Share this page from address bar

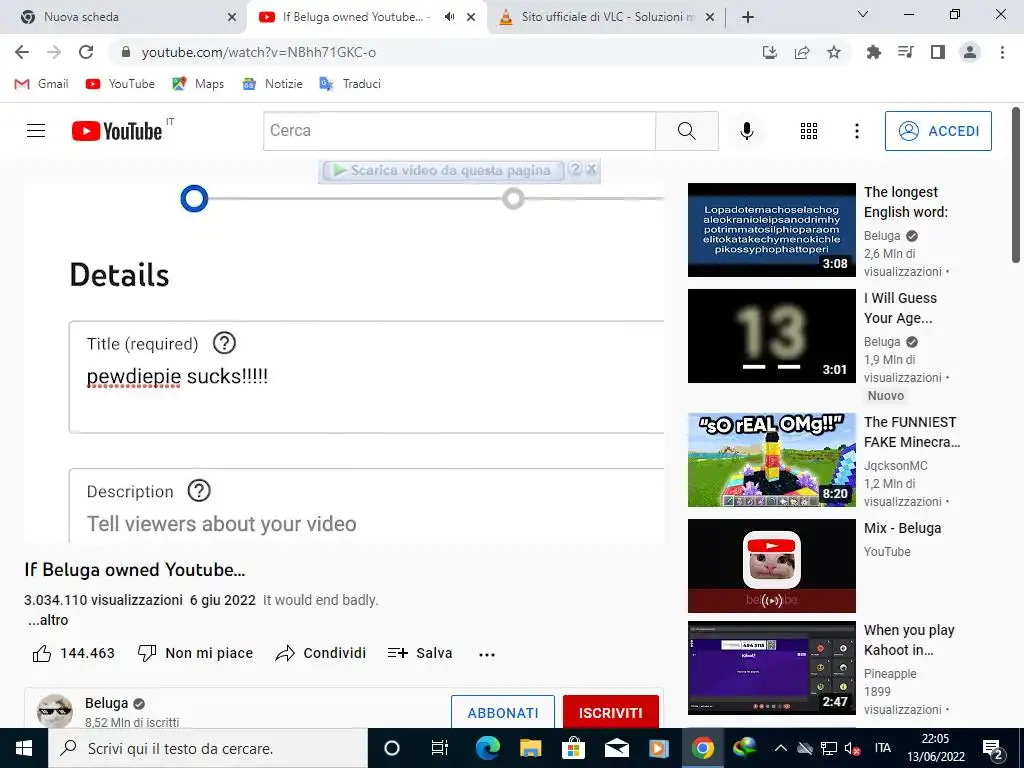[x=802, y=52]
